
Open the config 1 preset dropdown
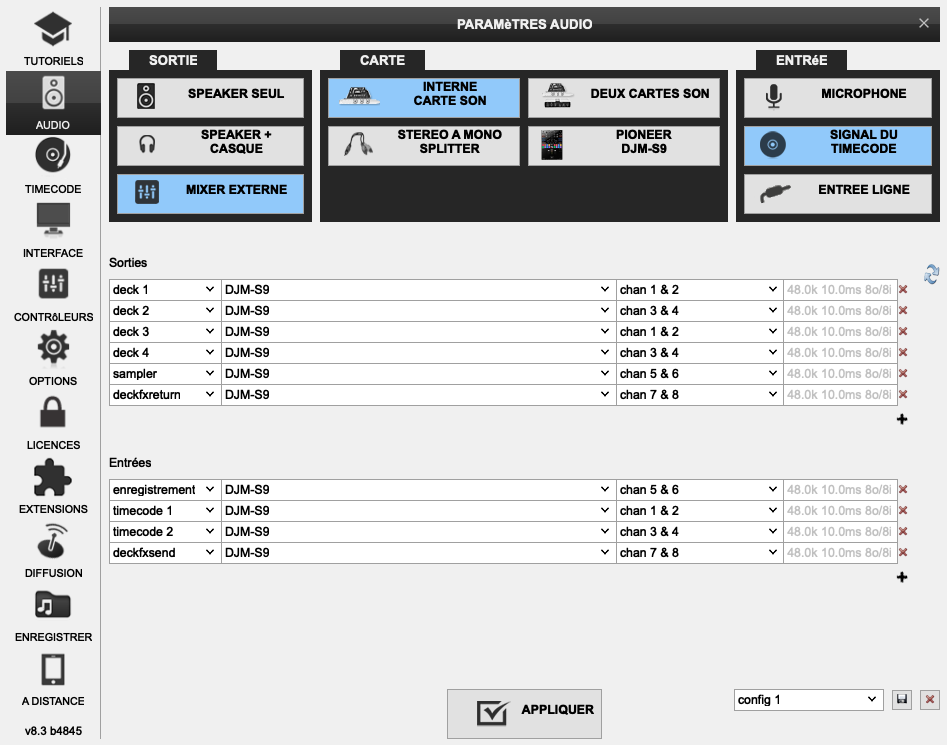[x=809, y=700]
